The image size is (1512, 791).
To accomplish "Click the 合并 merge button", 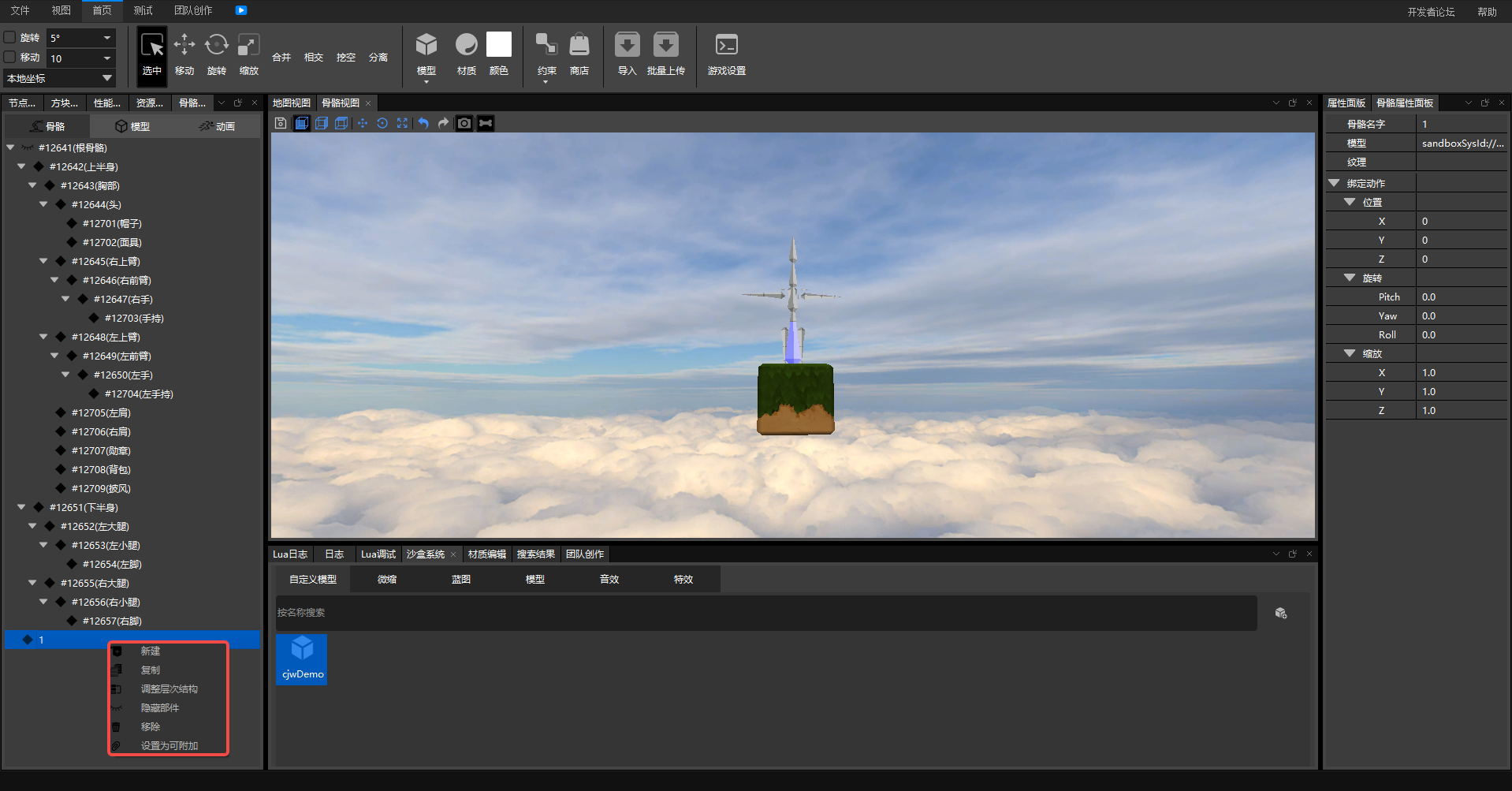I will pos(281,58).
